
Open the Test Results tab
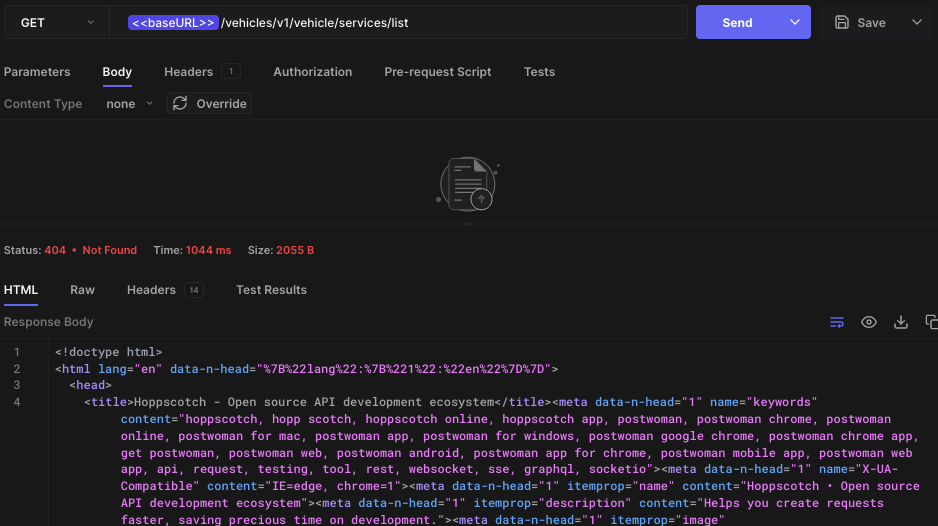272,290
